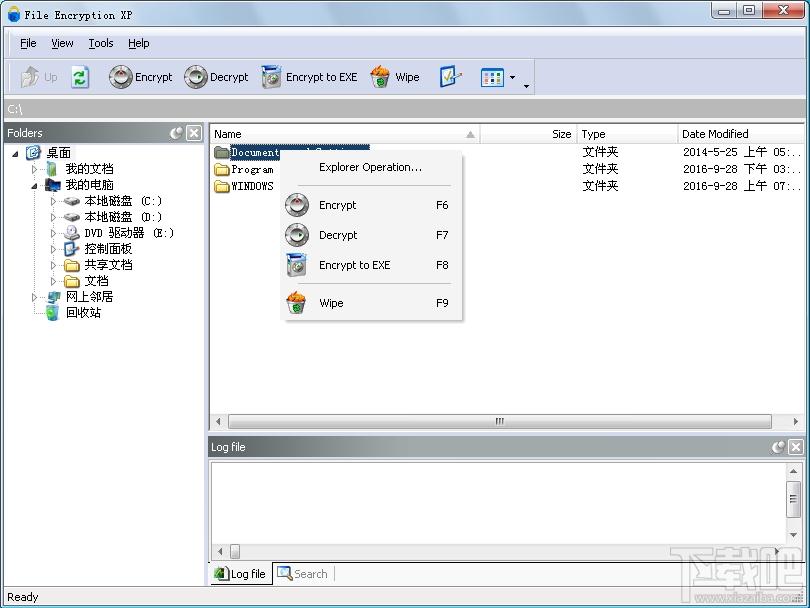
Task: Choose Encrypt F6 in context menu
Action: (x=371, y=205)
